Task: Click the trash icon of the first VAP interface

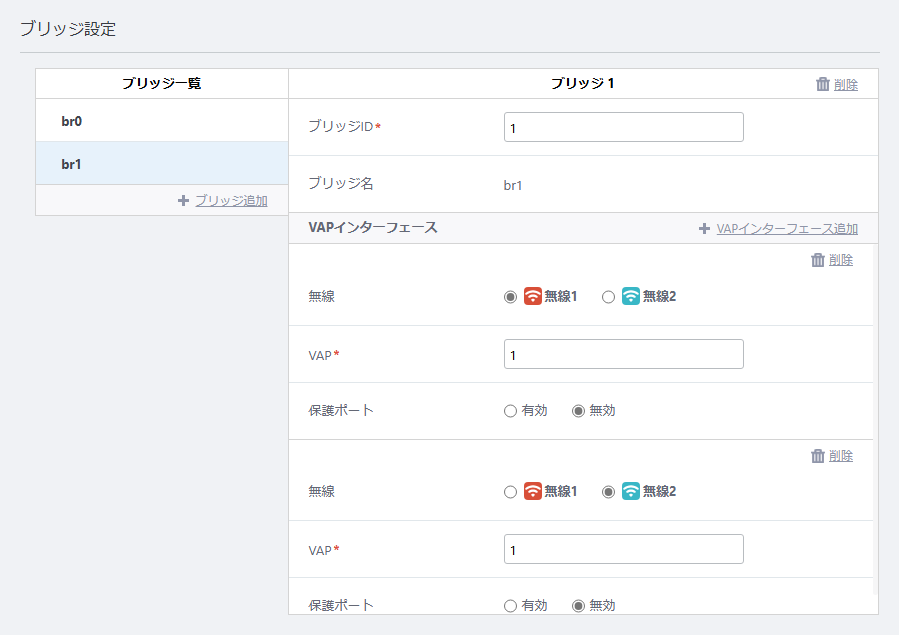Action: (x=818, y=260)
